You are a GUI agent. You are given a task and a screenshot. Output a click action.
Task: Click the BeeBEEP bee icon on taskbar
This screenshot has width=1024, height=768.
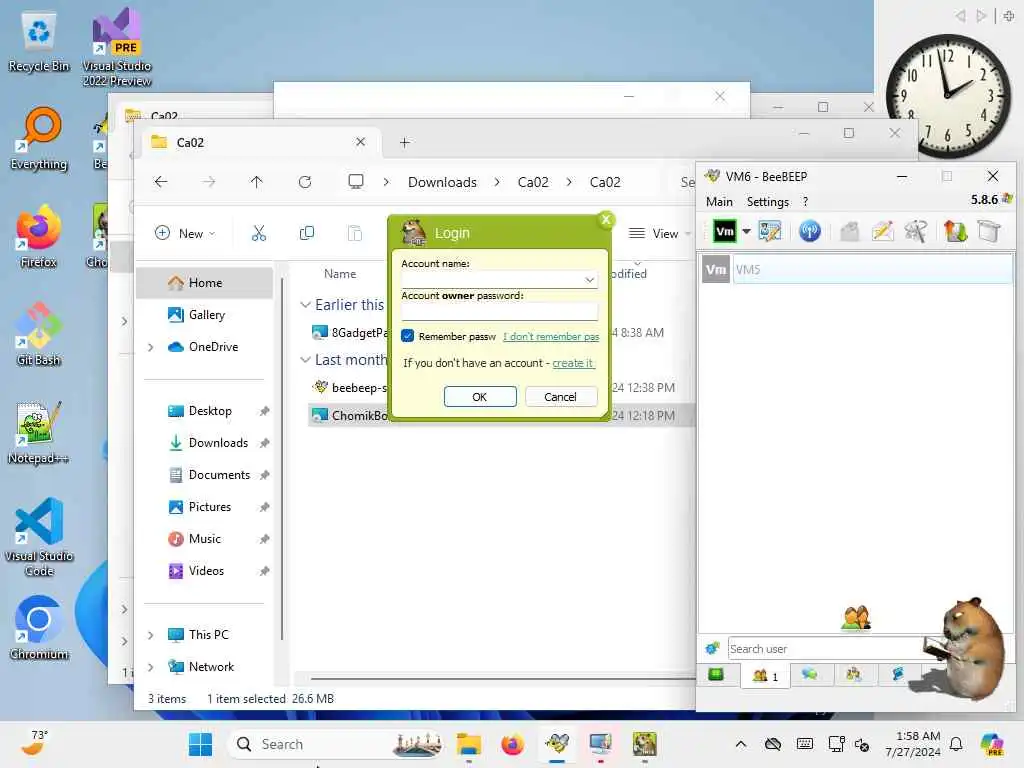coord(556,744)
